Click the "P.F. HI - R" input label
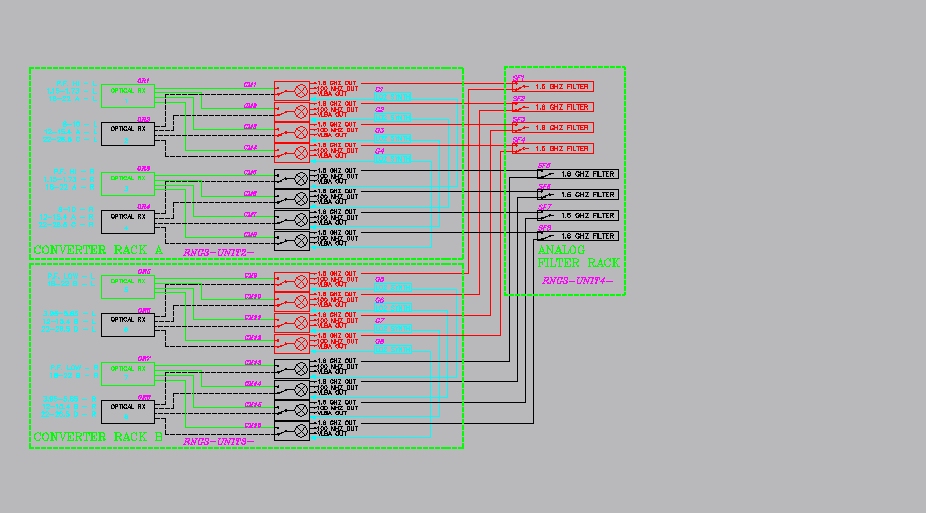Viewport: 926px width, 513px height. point(74,172)
